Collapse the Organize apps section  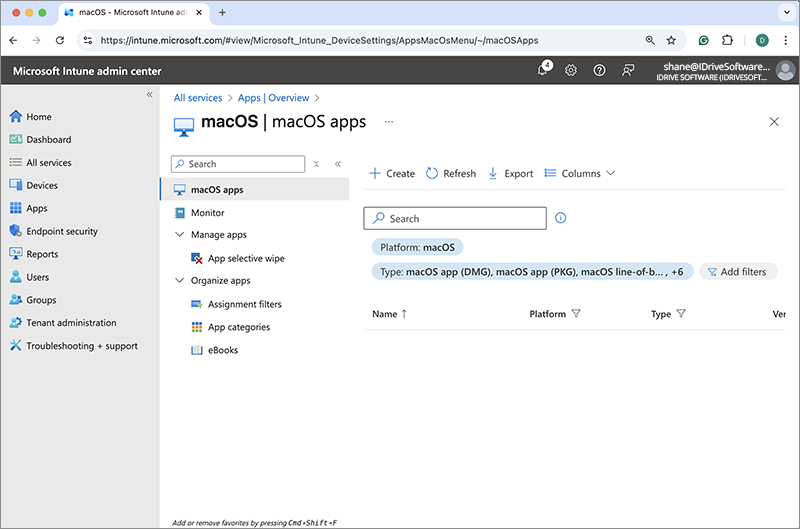[x=180, y=281]
